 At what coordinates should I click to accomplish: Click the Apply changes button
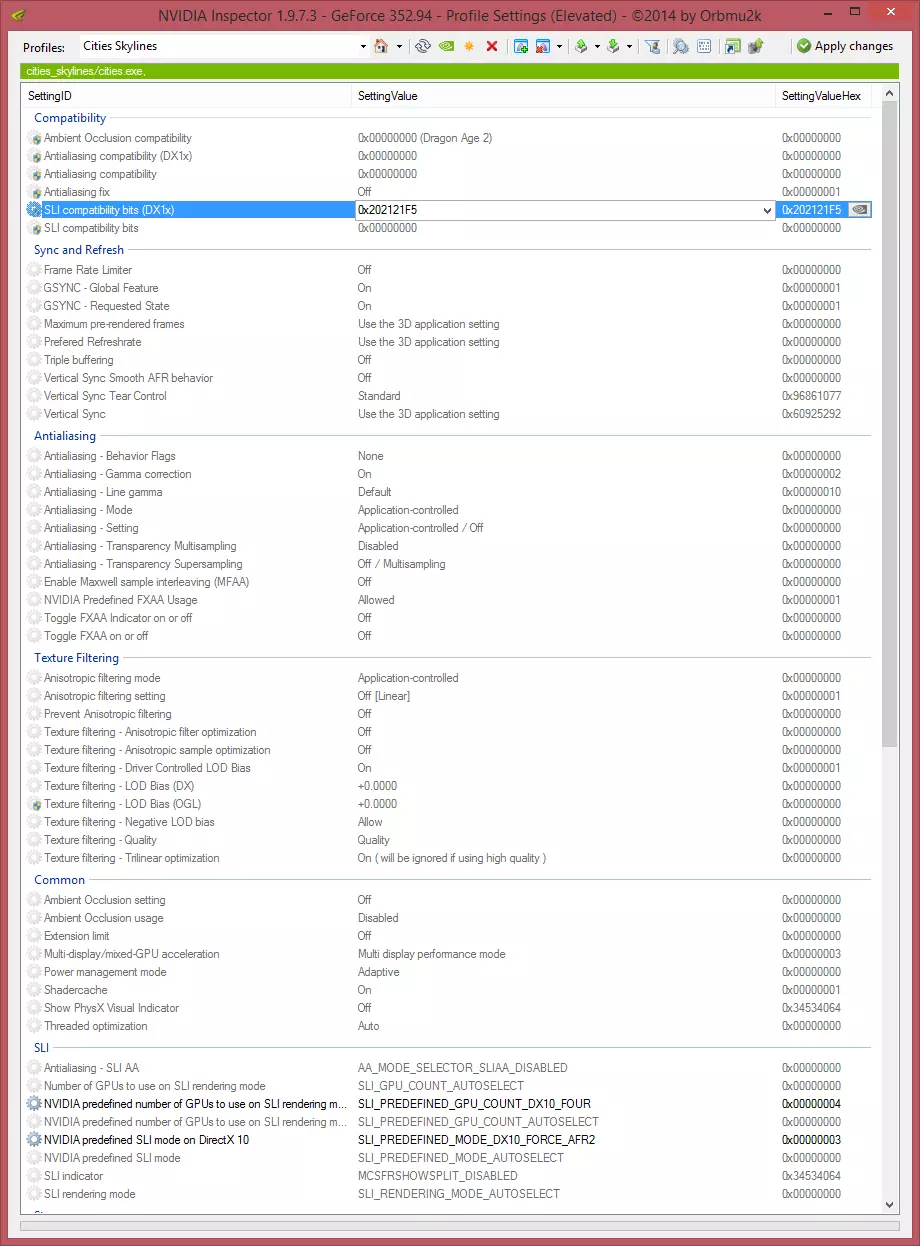coord(845,46)
